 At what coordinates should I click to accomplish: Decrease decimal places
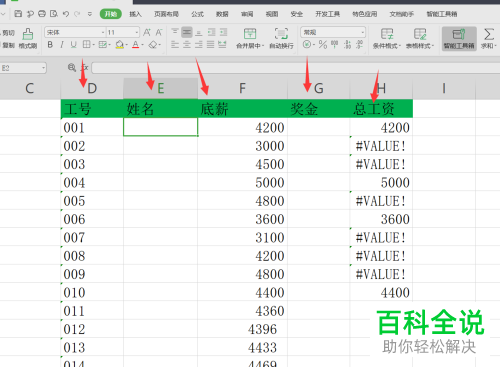click(x=359, y=44)
